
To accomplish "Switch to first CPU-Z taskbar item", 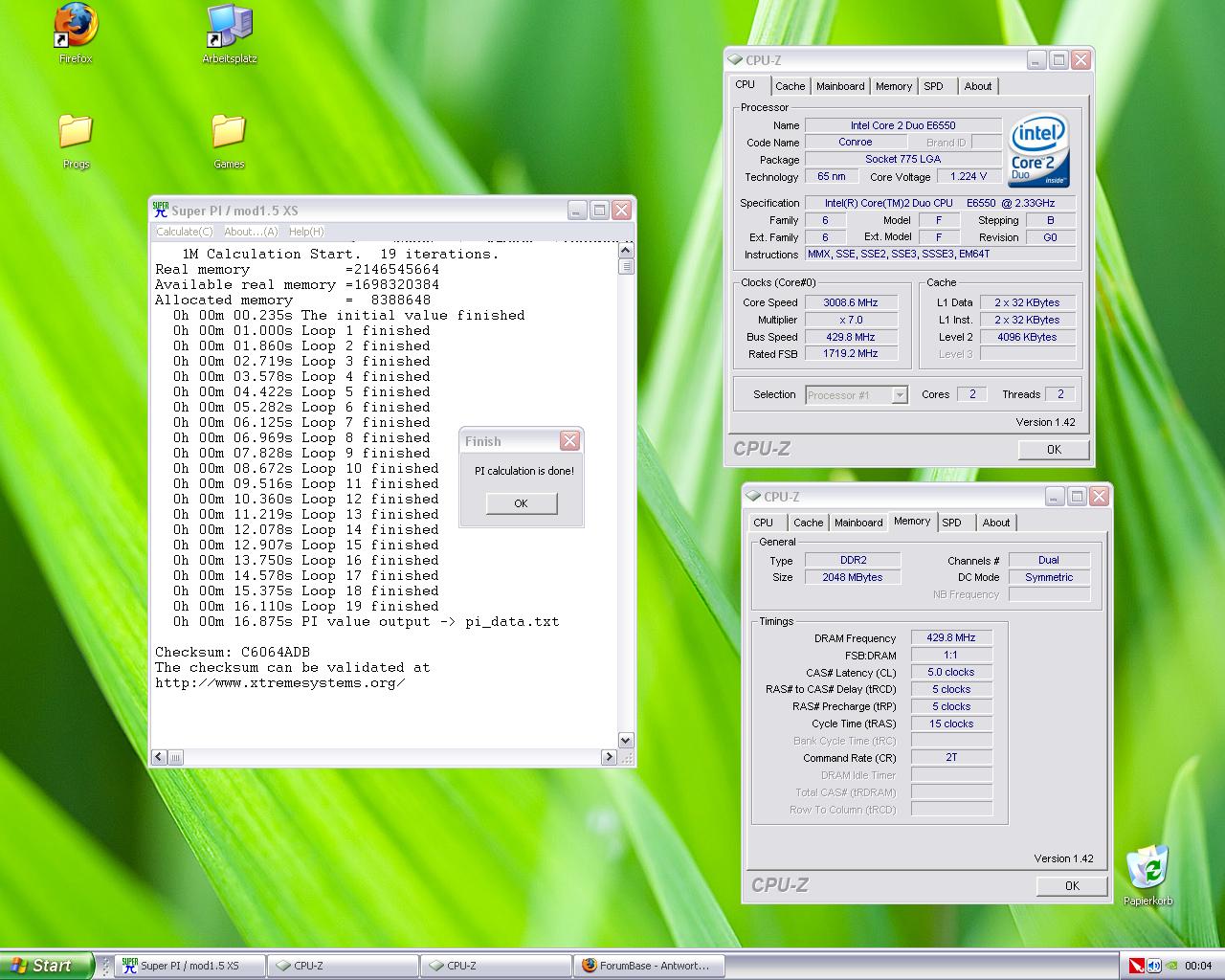I will pos(343,966).
